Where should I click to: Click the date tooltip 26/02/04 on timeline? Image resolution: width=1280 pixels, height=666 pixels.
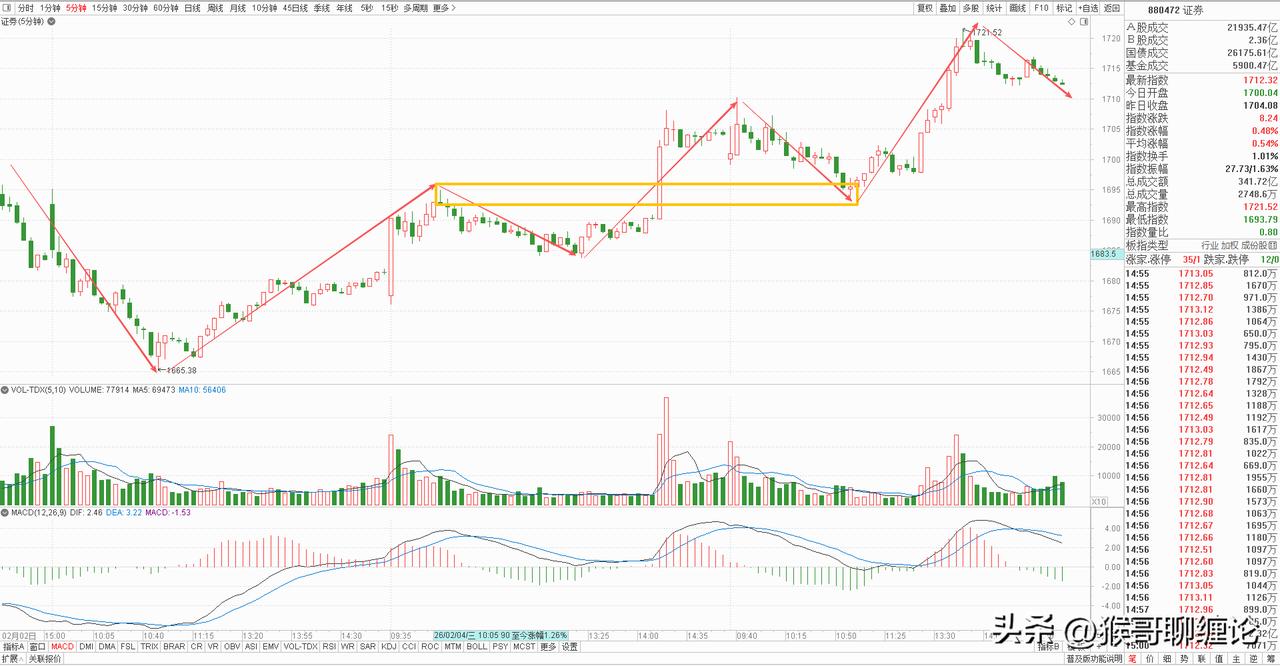coord(501,635)
